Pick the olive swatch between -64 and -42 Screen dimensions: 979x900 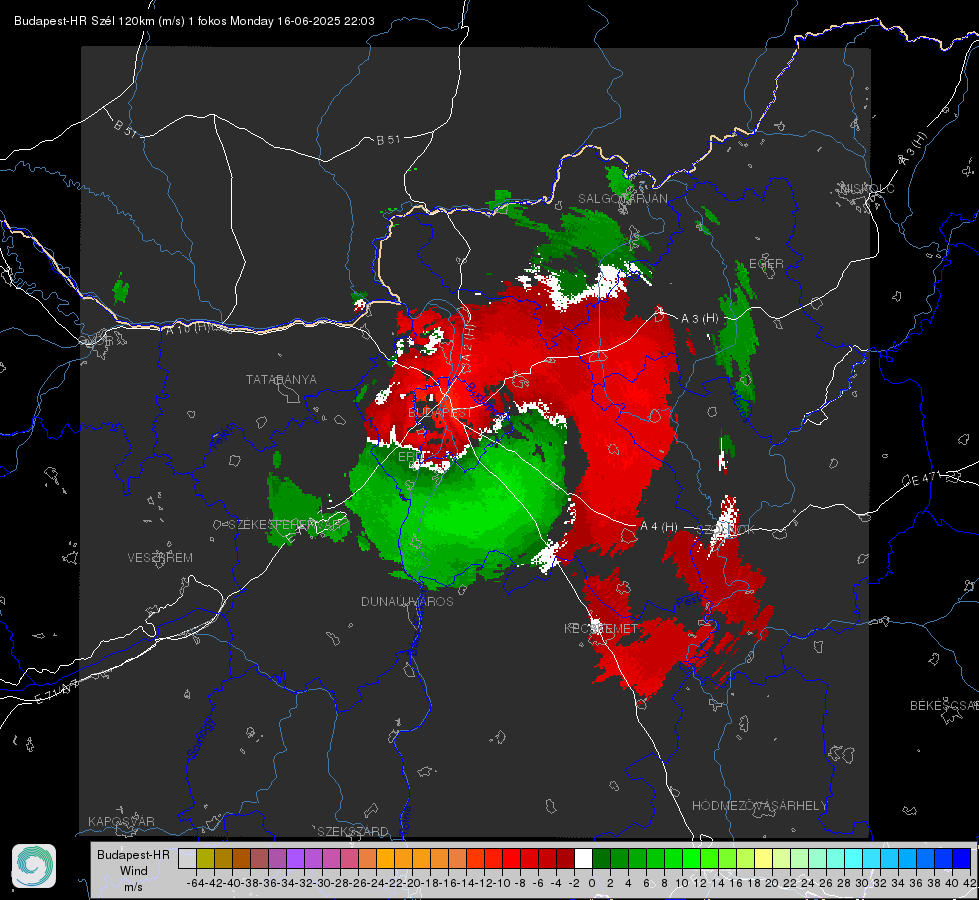(x=205, y=858)
